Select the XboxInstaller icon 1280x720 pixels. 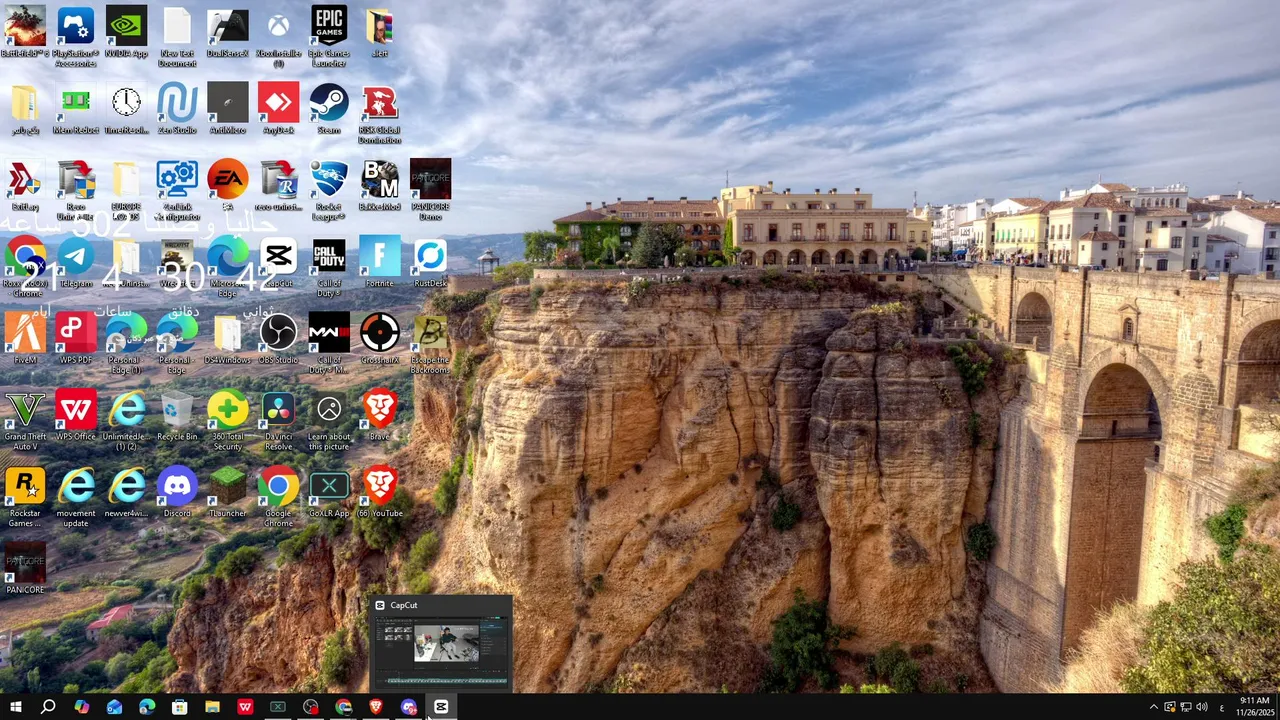coord(278,37)
